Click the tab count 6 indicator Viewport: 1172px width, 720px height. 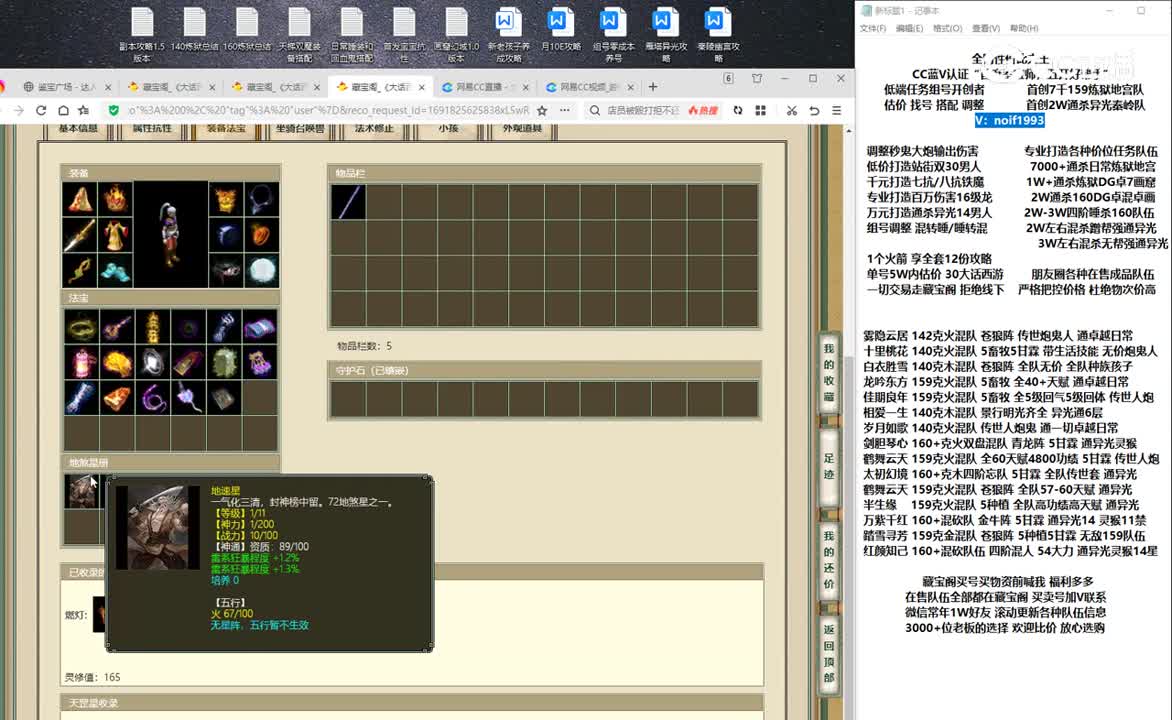(x=728, y=79)
